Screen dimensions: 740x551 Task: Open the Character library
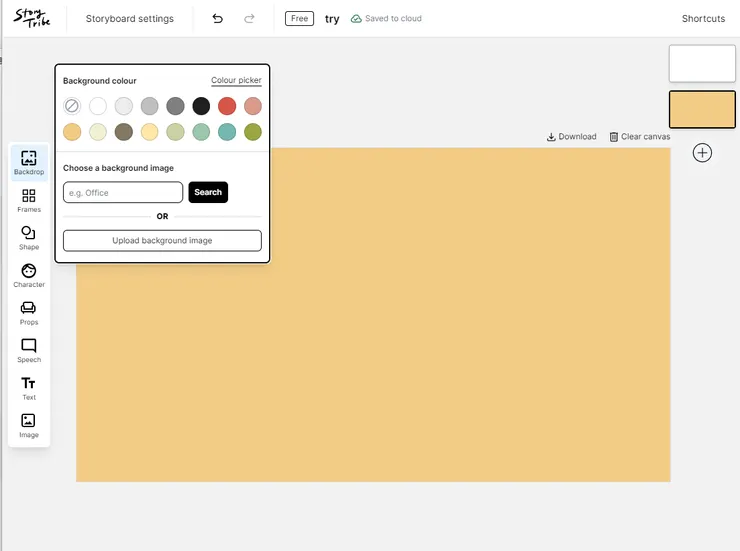pos(29,276)
